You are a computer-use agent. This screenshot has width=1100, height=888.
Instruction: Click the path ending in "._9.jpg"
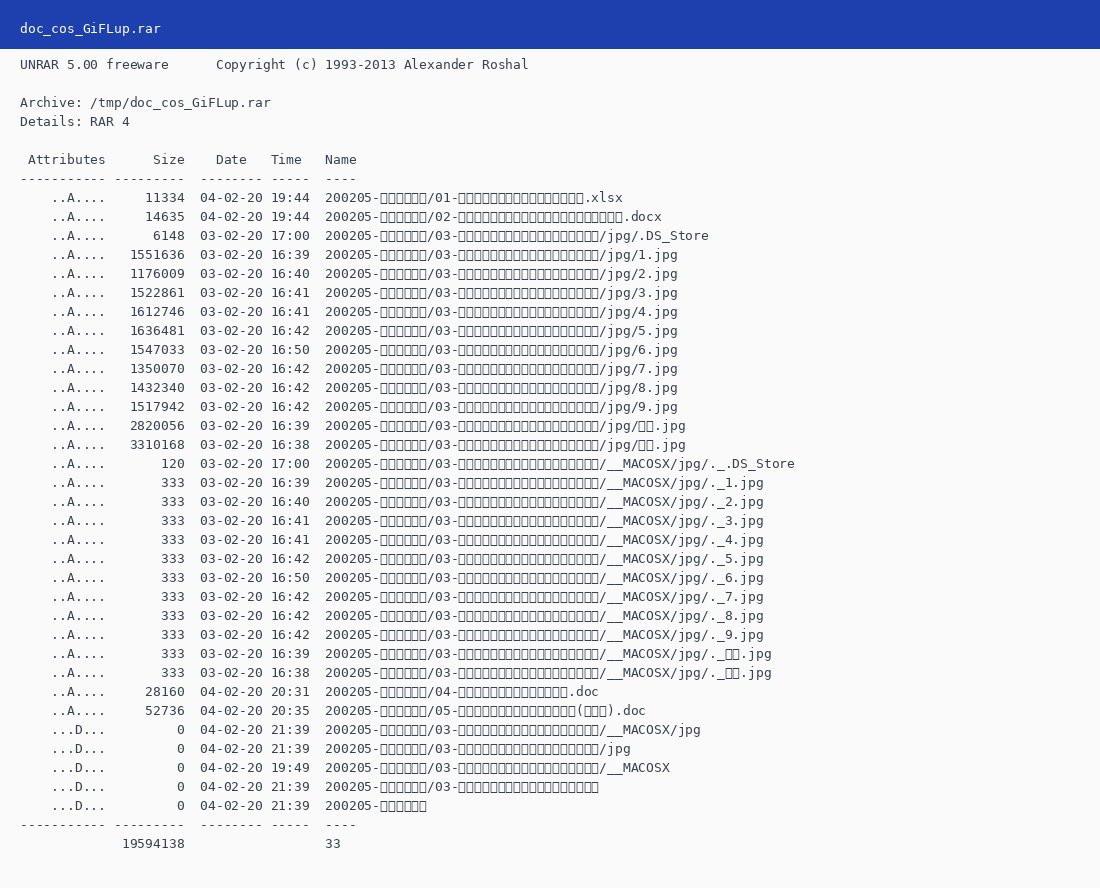544,635
